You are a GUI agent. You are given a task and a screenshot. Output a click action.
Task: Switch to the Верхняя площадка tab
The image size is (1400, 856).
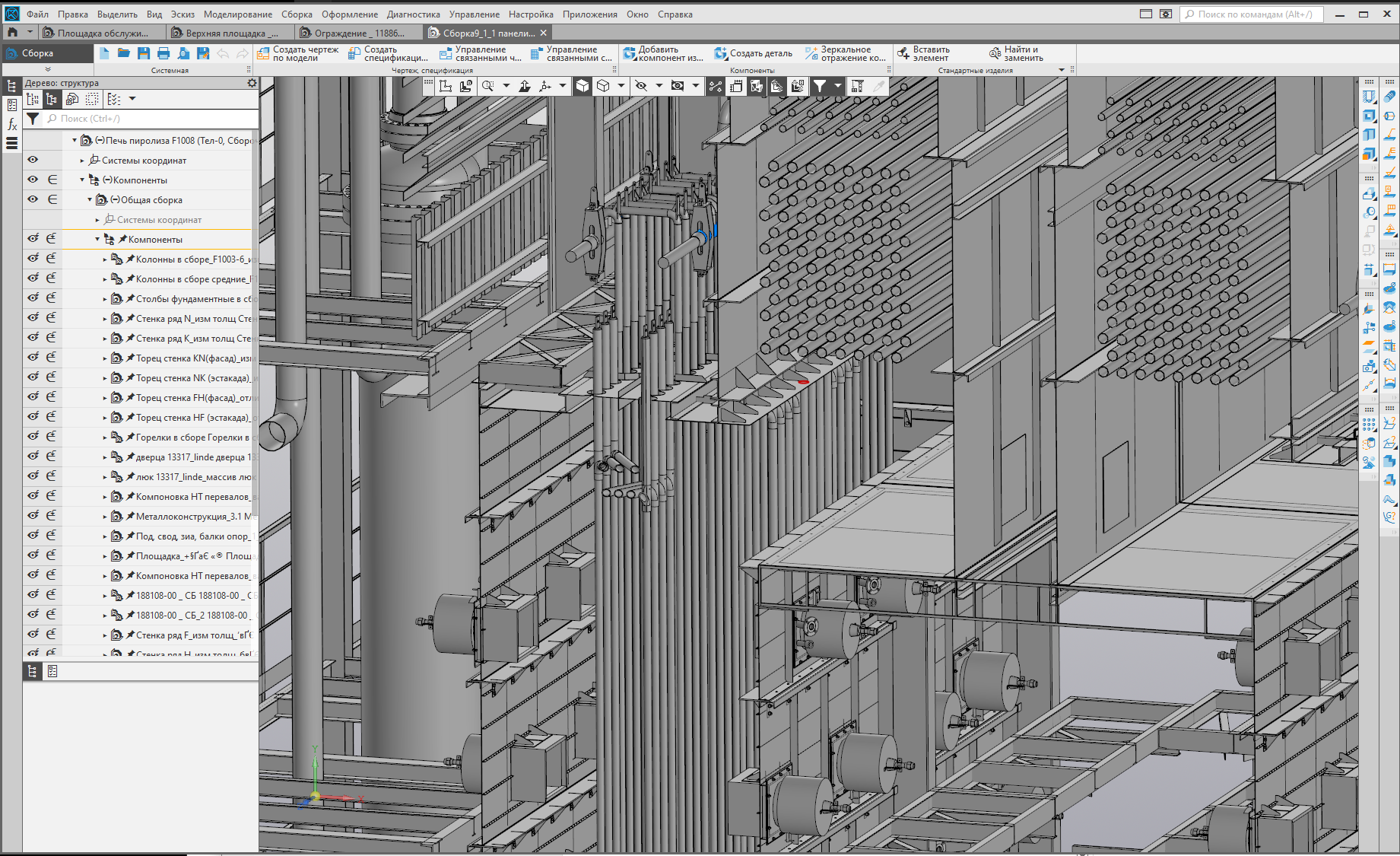click(230, 33)
